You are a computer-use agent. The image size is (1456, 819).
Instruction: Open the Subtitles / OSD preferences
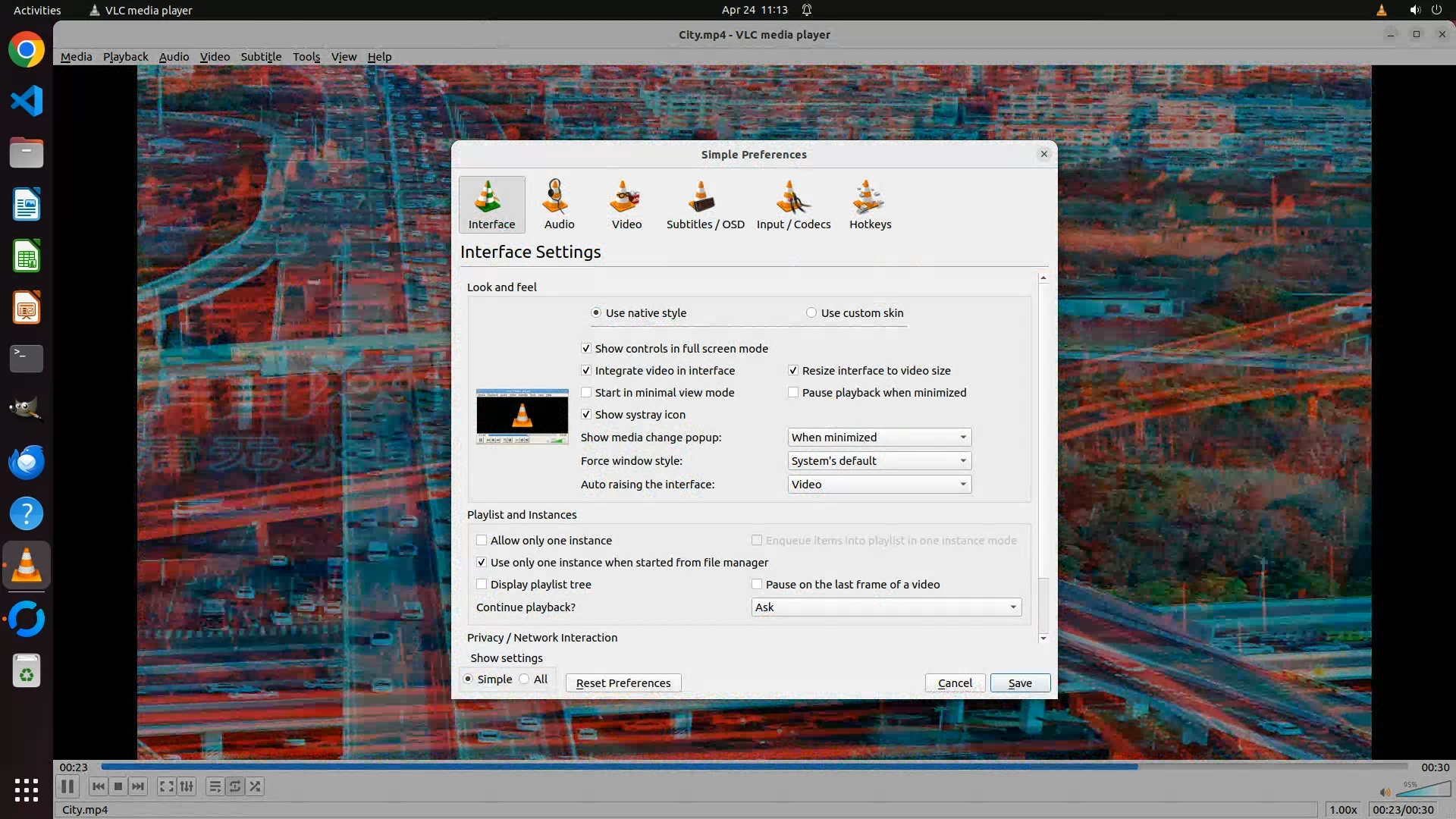tap(704, 205)
